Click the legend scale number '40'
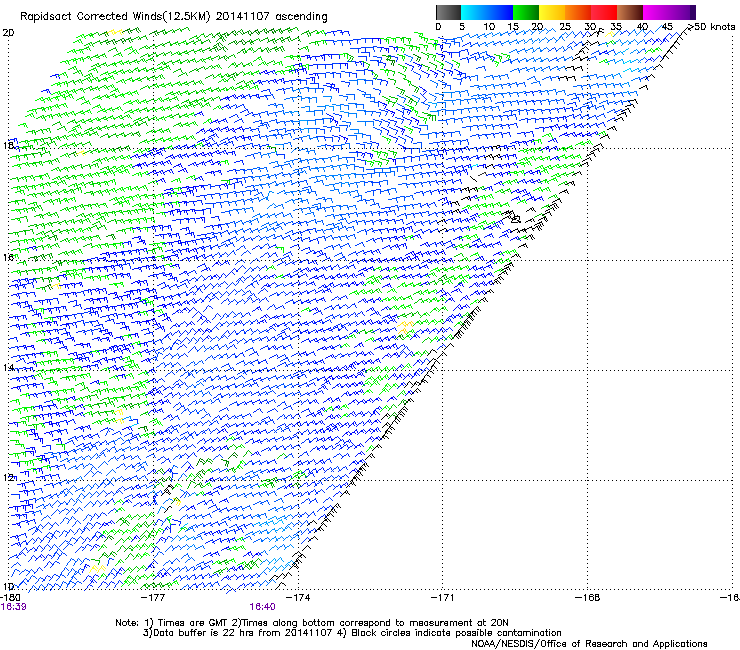Screen dimensions: 740x650 [x=642, y=27]
